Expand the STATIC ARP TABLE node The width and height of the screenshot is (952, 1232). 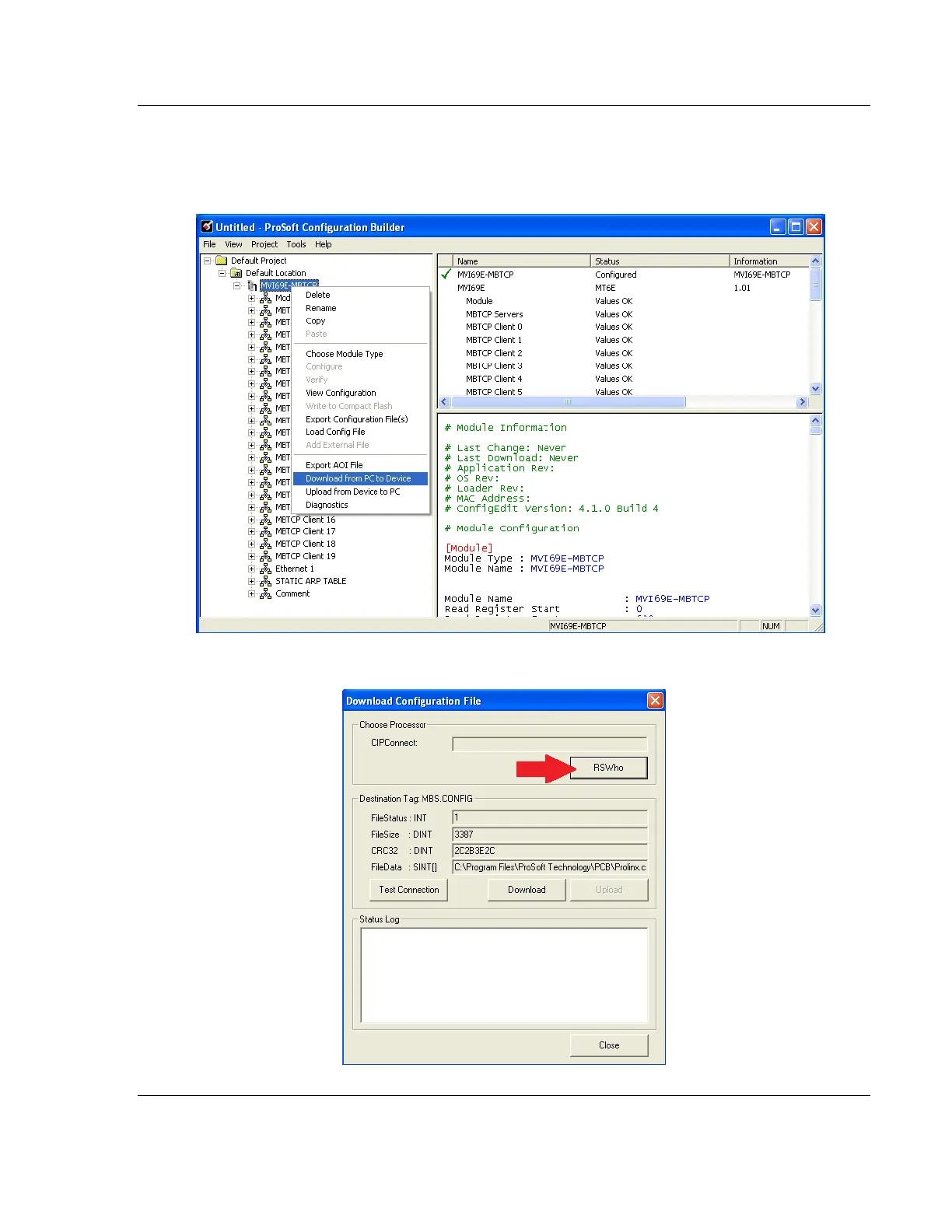coord(251,582)
